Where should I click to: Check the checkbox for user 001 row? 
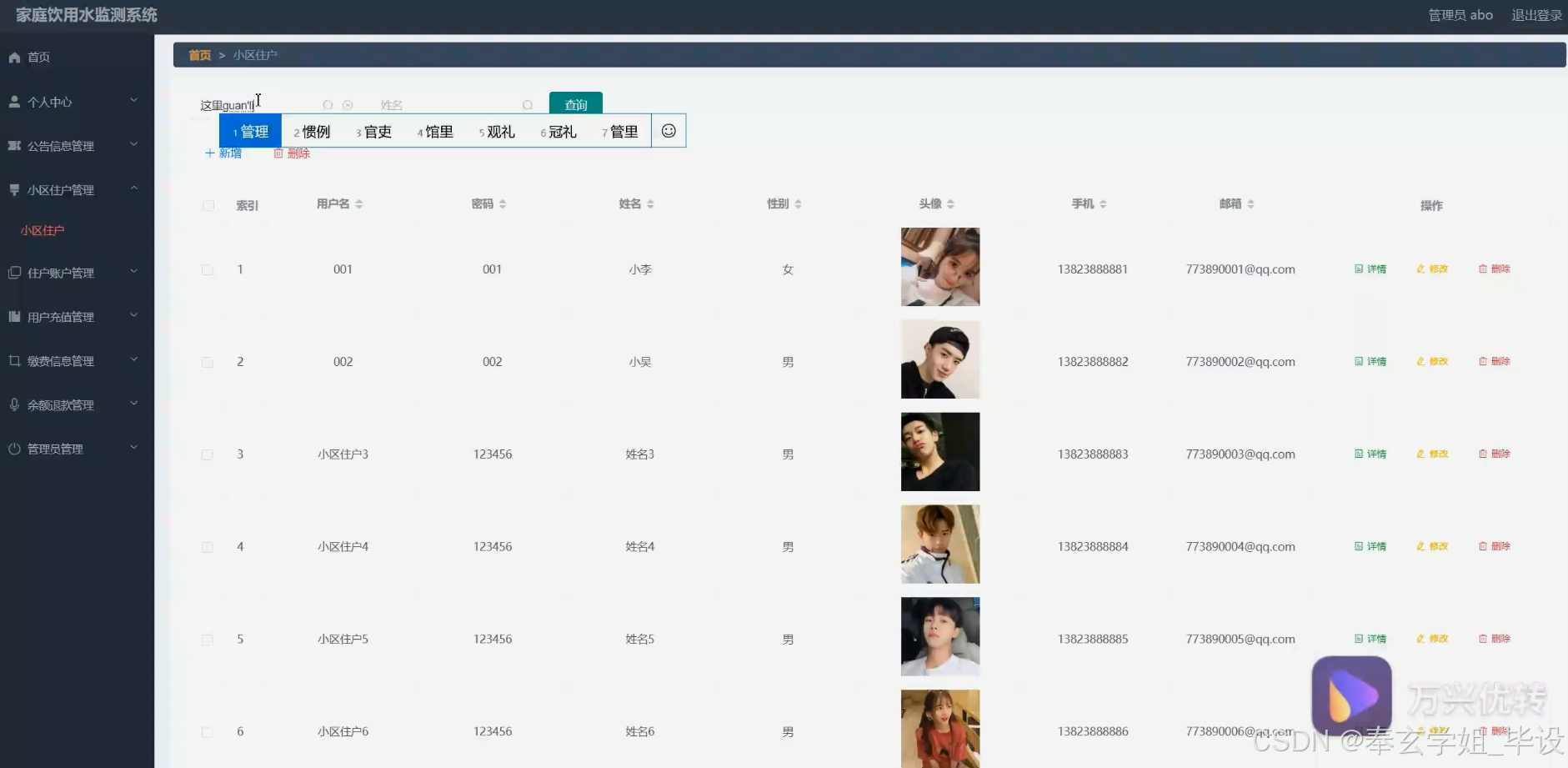click(x=208, y=269)
